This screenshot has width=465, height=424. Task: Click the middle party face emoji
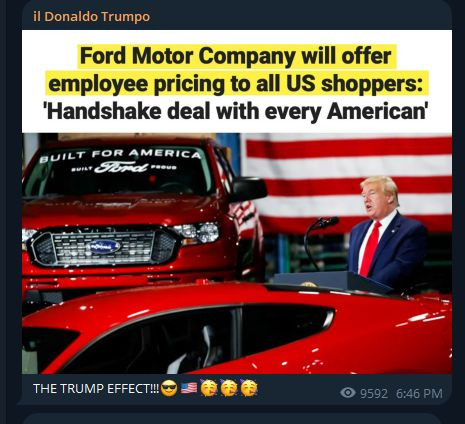[x=229, y=388]
